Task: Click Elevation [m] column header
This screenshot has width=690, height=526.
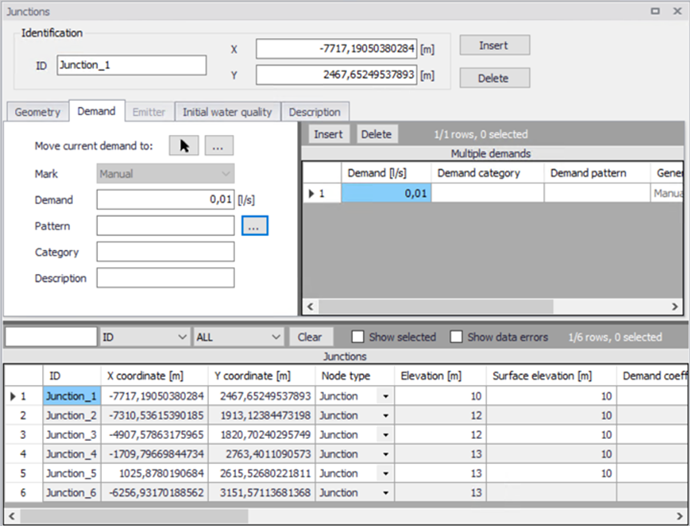Action: pos(440,376)
